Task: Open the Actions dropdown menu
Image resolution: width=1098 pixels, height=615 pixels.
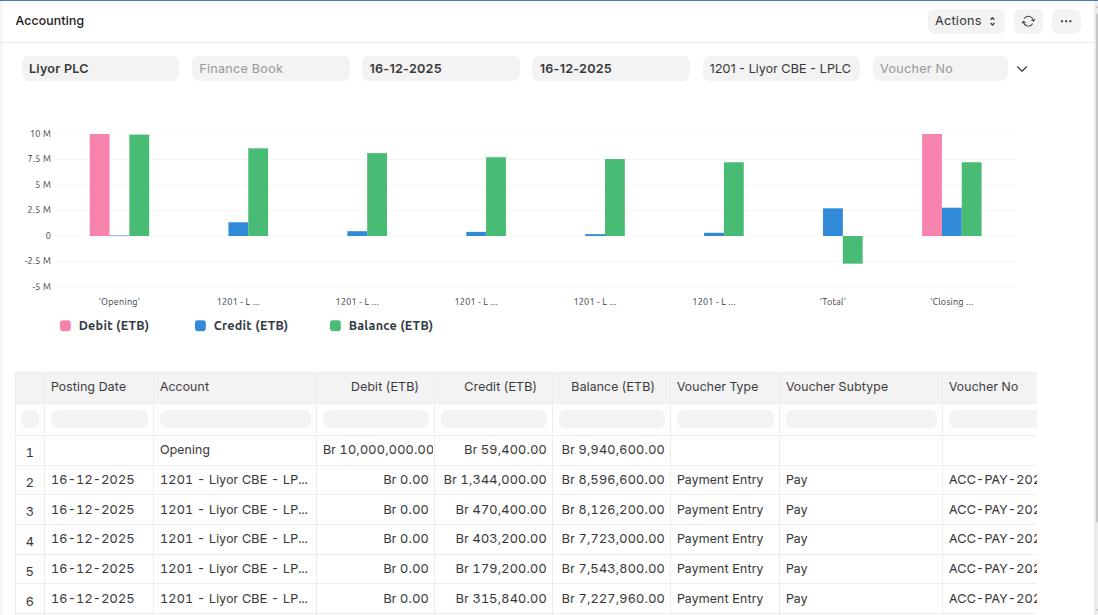Action: 965,21
